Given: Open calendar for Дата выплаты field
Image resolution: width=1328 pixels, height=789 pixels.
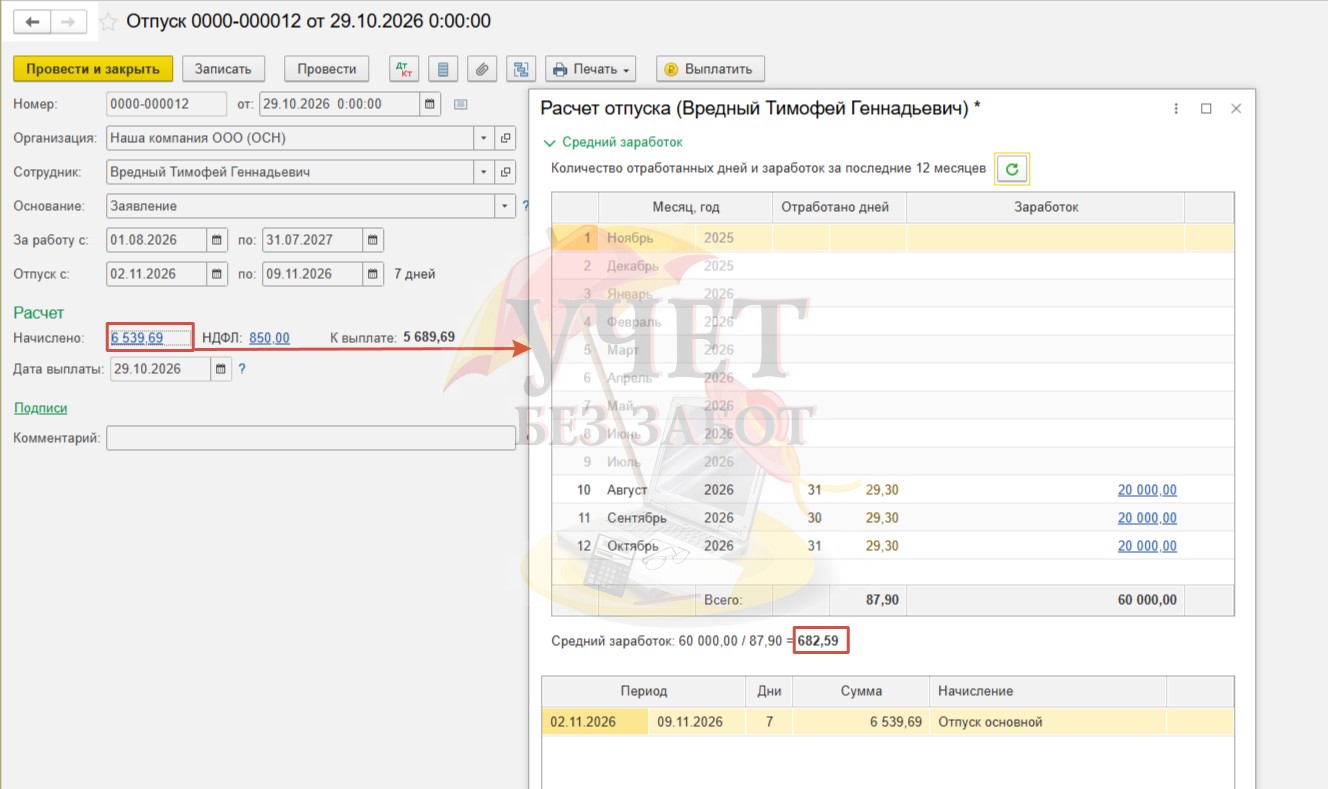Looking at the screenshot, I should (x=221, y=369).
